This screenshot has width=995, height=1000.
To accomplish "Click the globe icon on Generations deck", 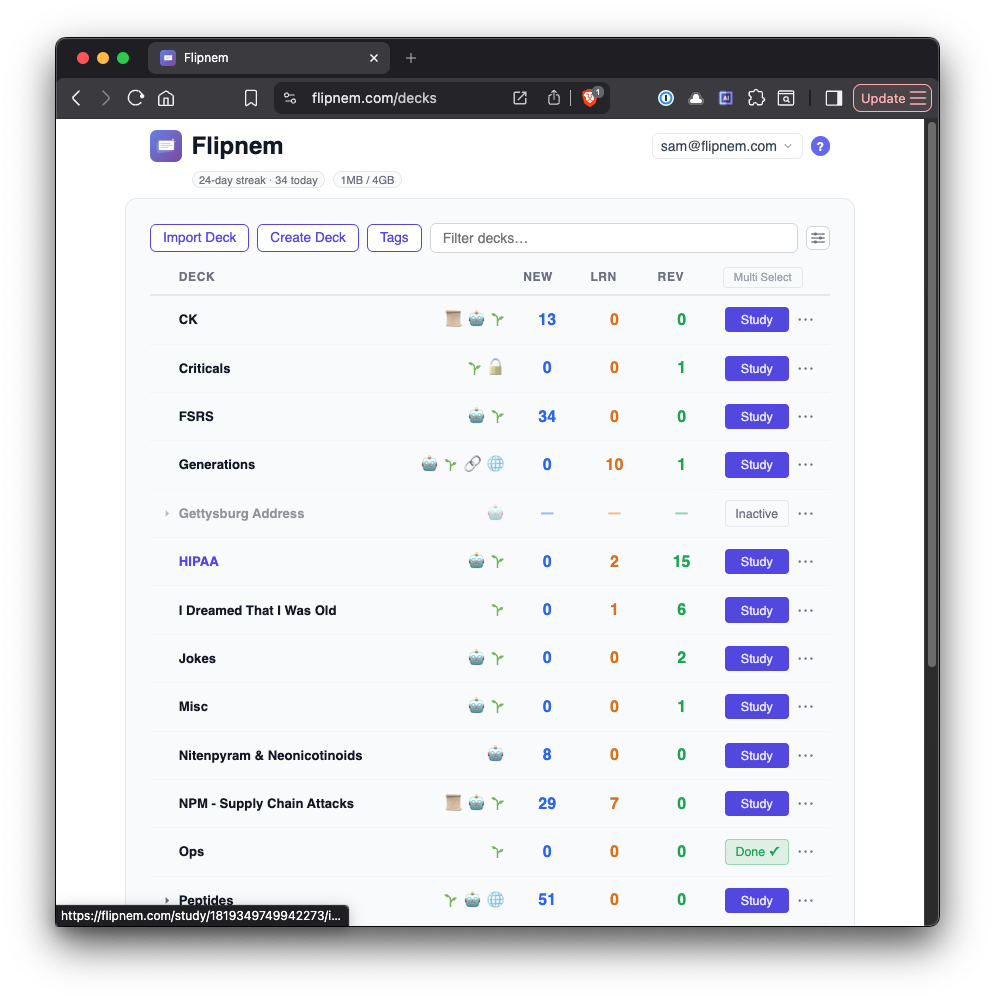I will 495,464.
